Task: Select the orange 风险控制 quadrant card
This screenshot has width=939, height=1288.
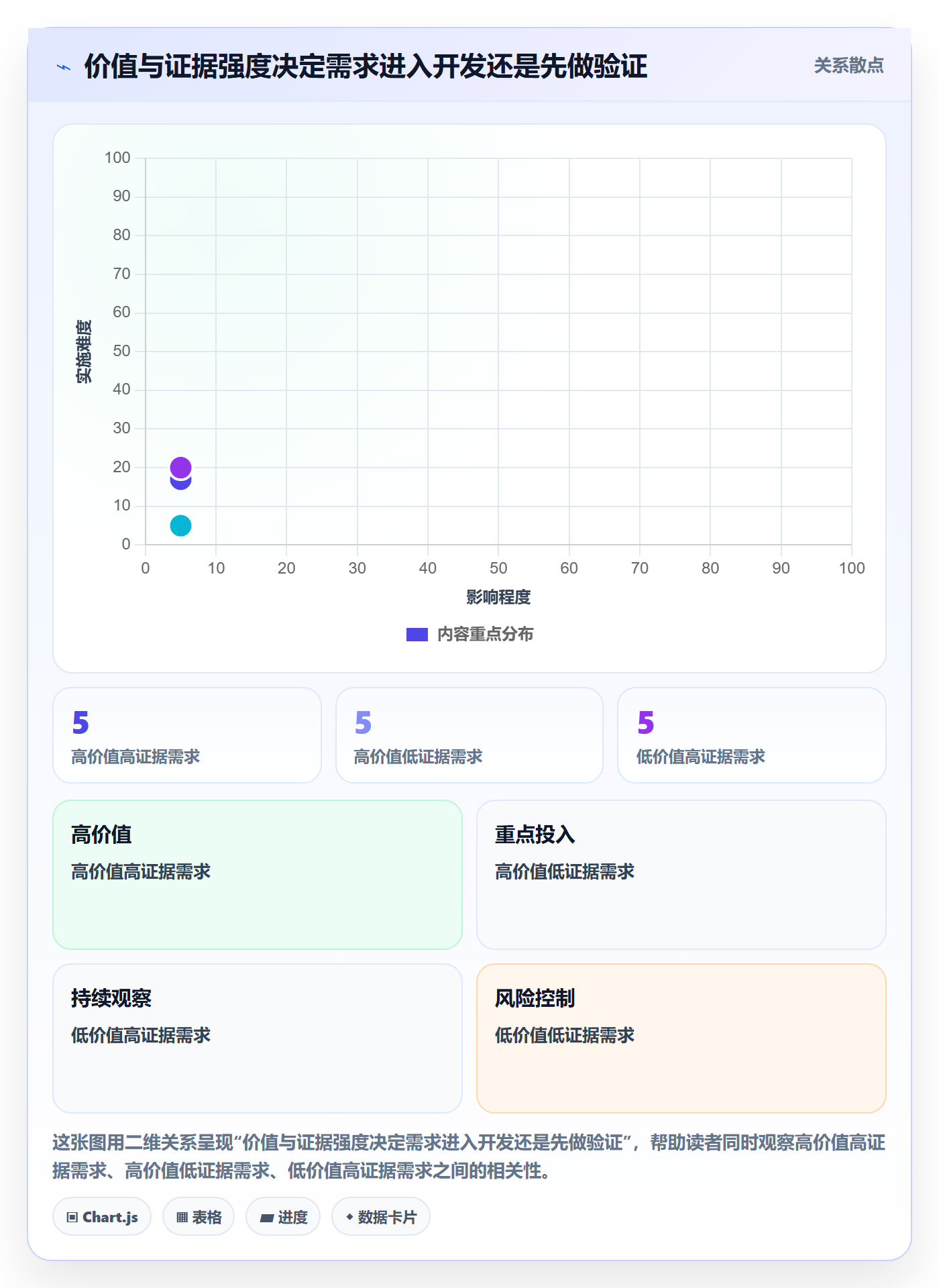Action: click(681, 1038)
